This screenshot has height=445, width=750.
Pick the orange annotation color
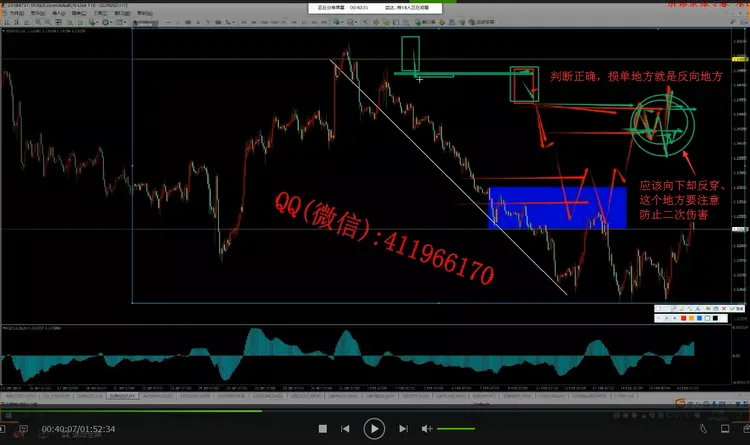tap(691, 318)
